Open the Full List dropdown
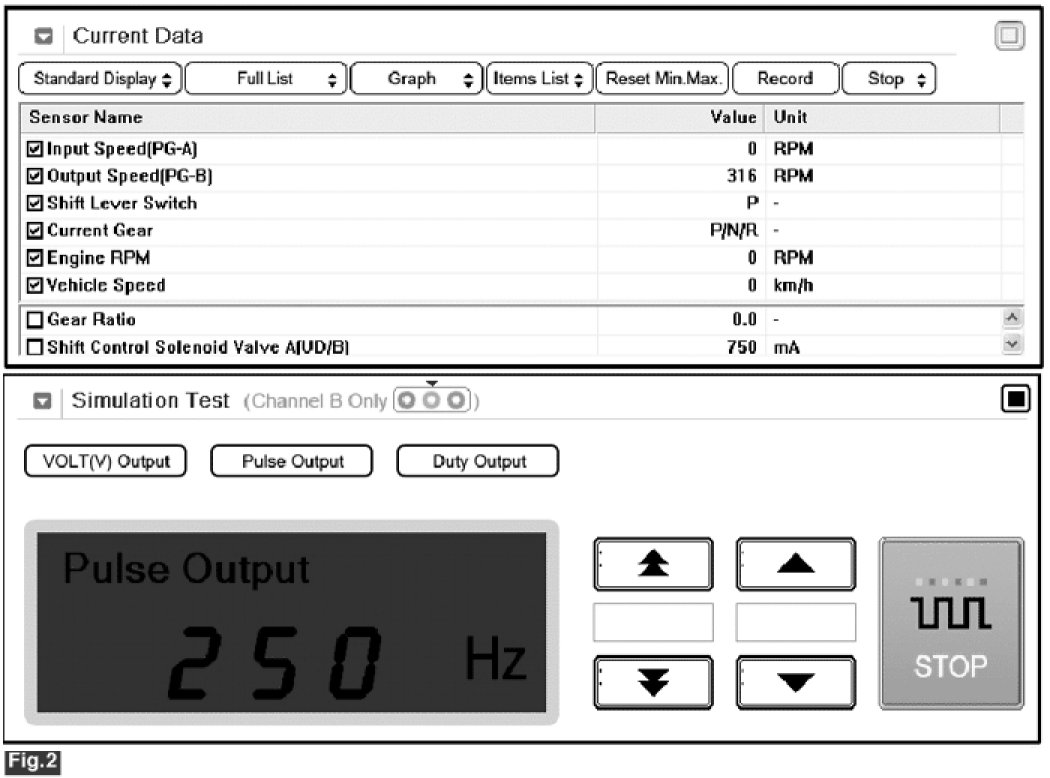The height and width of the screenshot is (778, 1050). pos(267,79)
